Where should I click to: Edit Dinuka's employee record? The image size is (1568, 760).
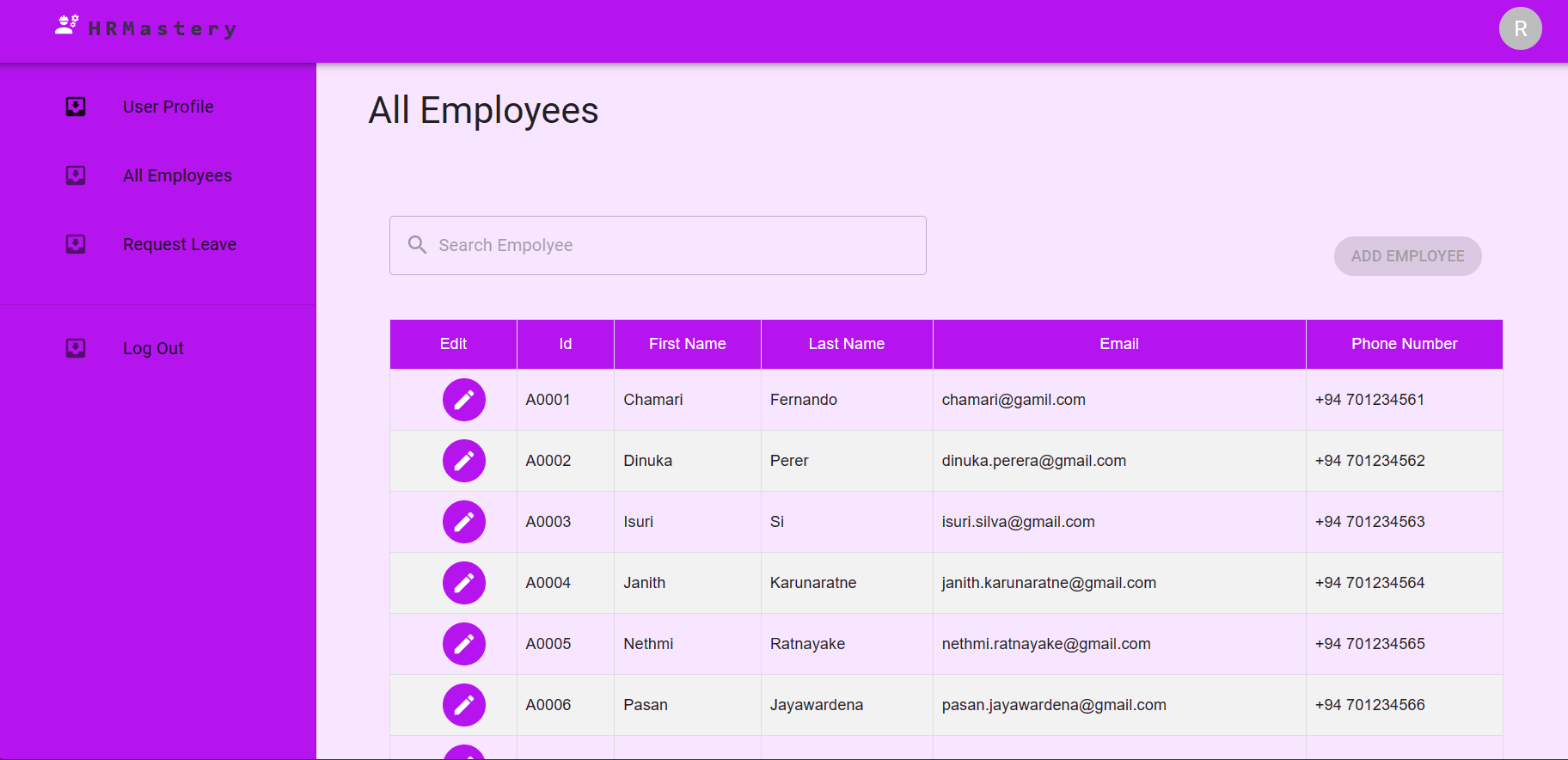click(463, 461)
